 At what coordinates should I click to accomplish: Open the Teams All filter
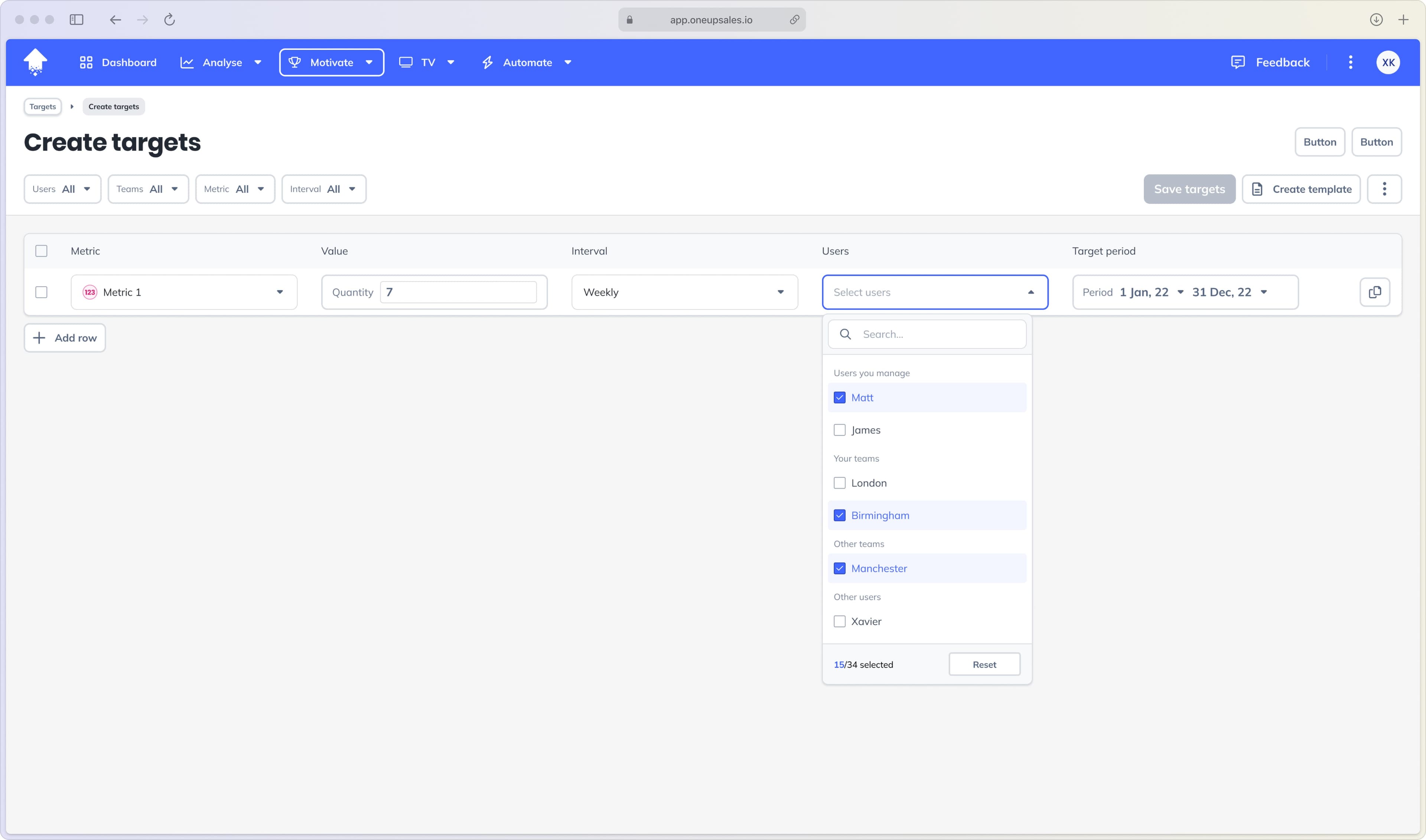click(148, 189)
